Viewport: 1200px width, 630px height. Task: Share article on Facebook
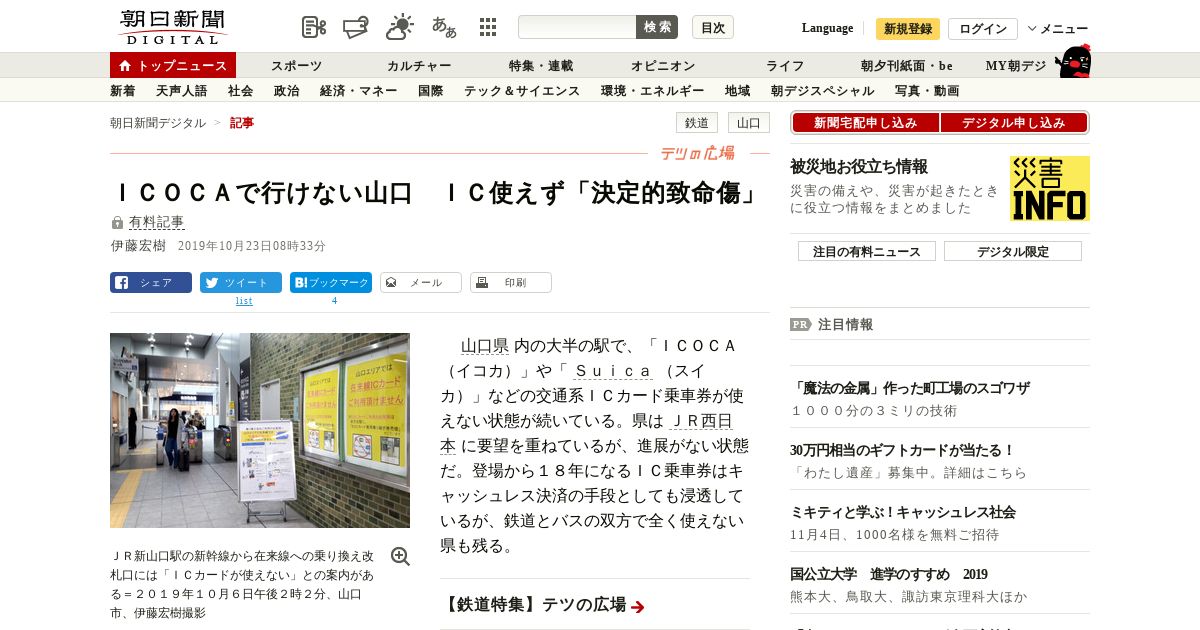(x=151, y=282)
